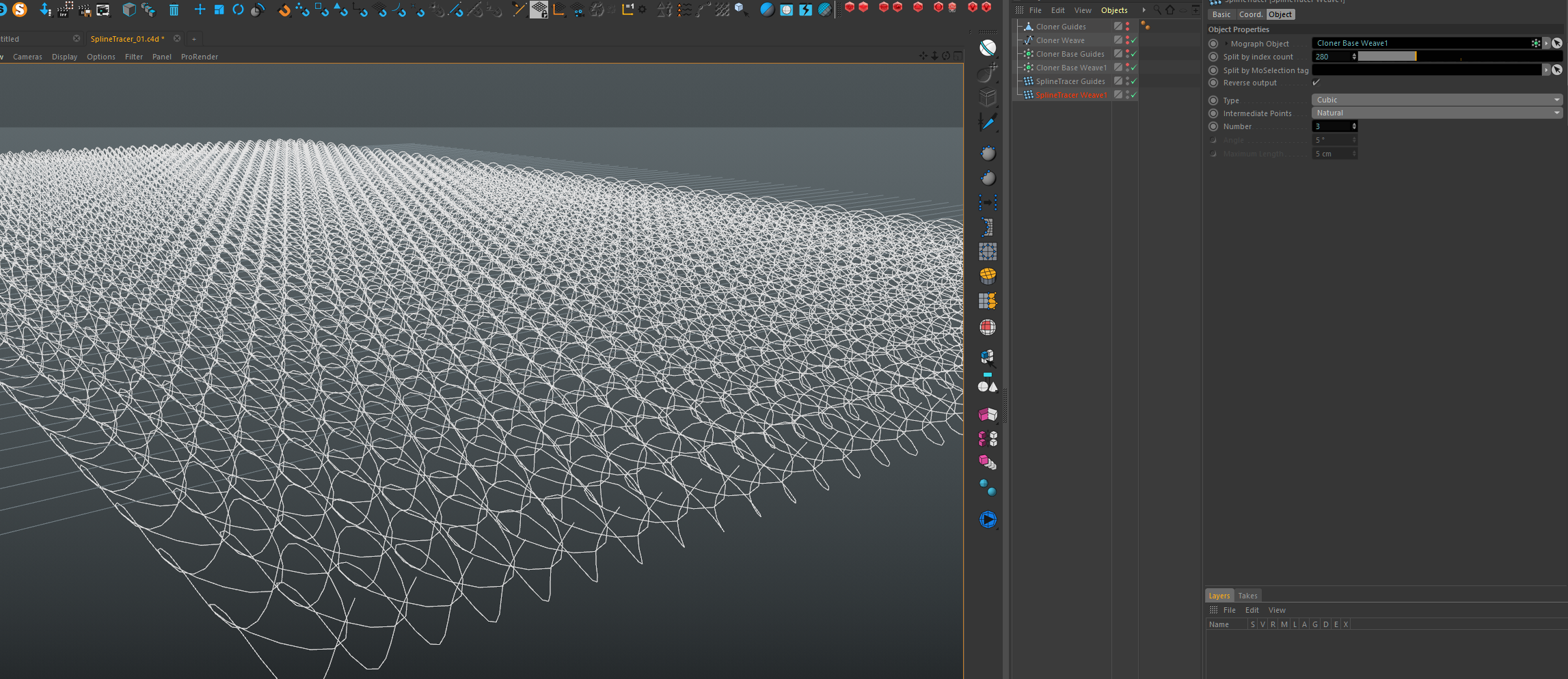This screenshot has height=679, width=1568.
Task: Select the blue cross Move tool icon
Action: 200,10
